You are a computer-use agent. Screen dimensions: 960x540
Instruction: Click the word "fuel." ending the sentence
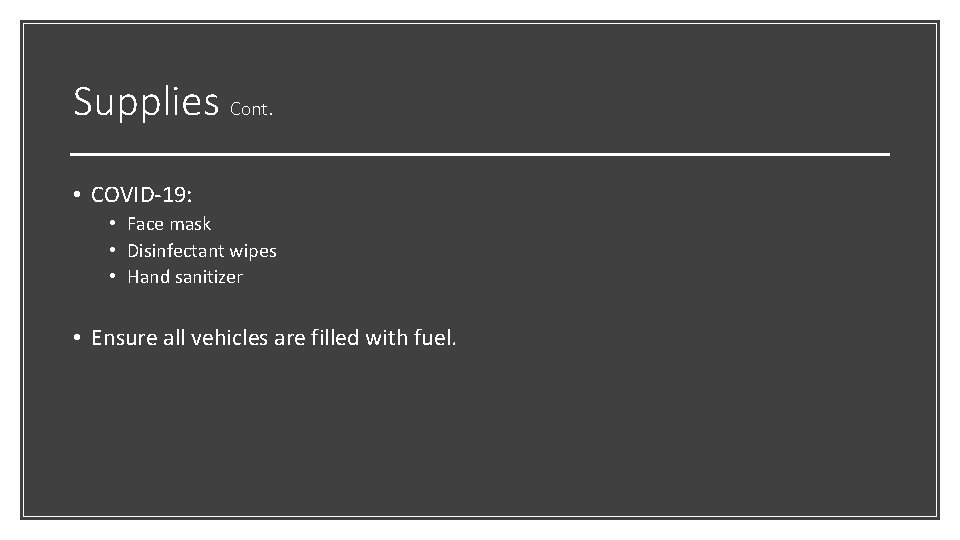click(434, 338)
